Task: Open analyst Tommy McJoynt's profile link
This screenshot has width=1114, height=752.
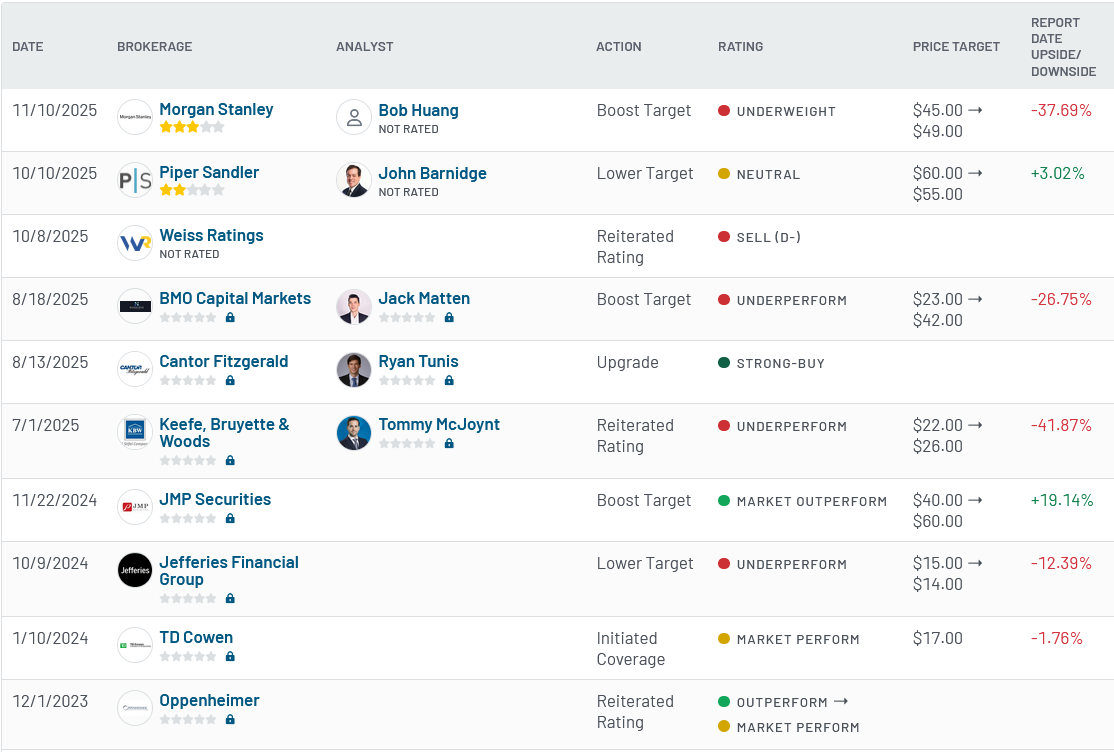Action: [439, 424]
